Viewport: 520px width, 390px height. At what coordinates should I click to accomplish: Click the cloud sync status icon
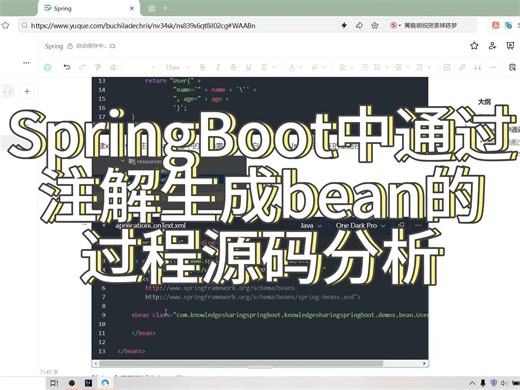pos(113,46)
